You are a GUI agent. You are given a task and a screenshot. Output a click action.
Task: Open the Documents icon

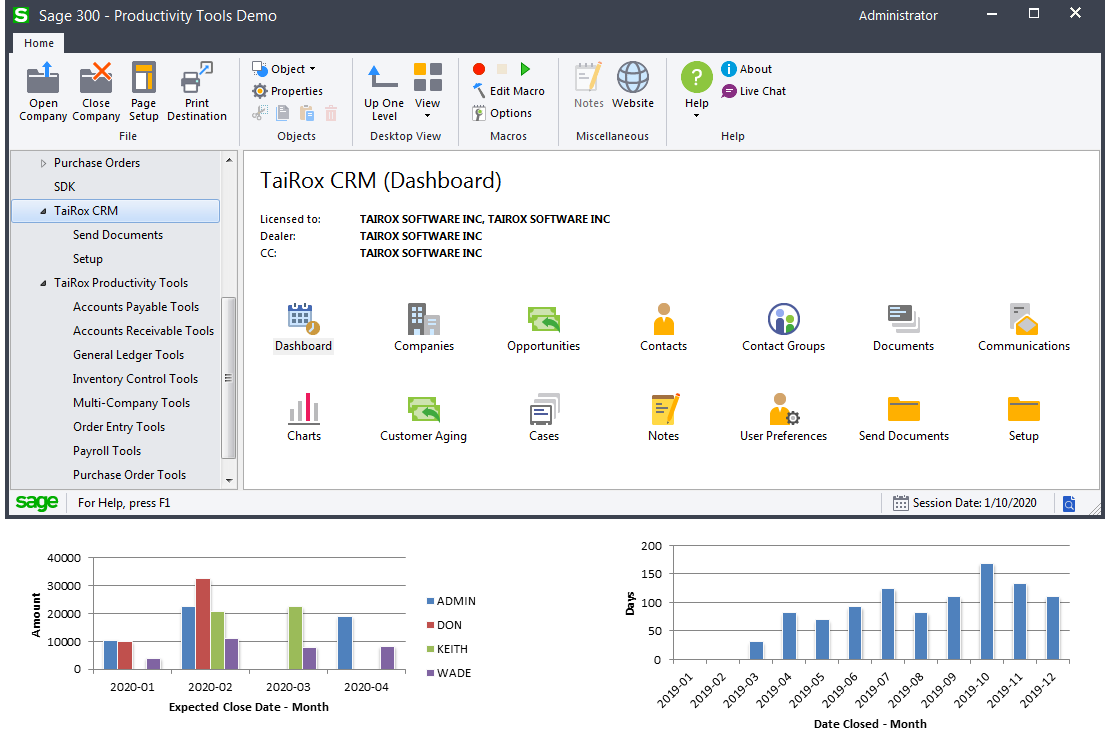point(903,327)
